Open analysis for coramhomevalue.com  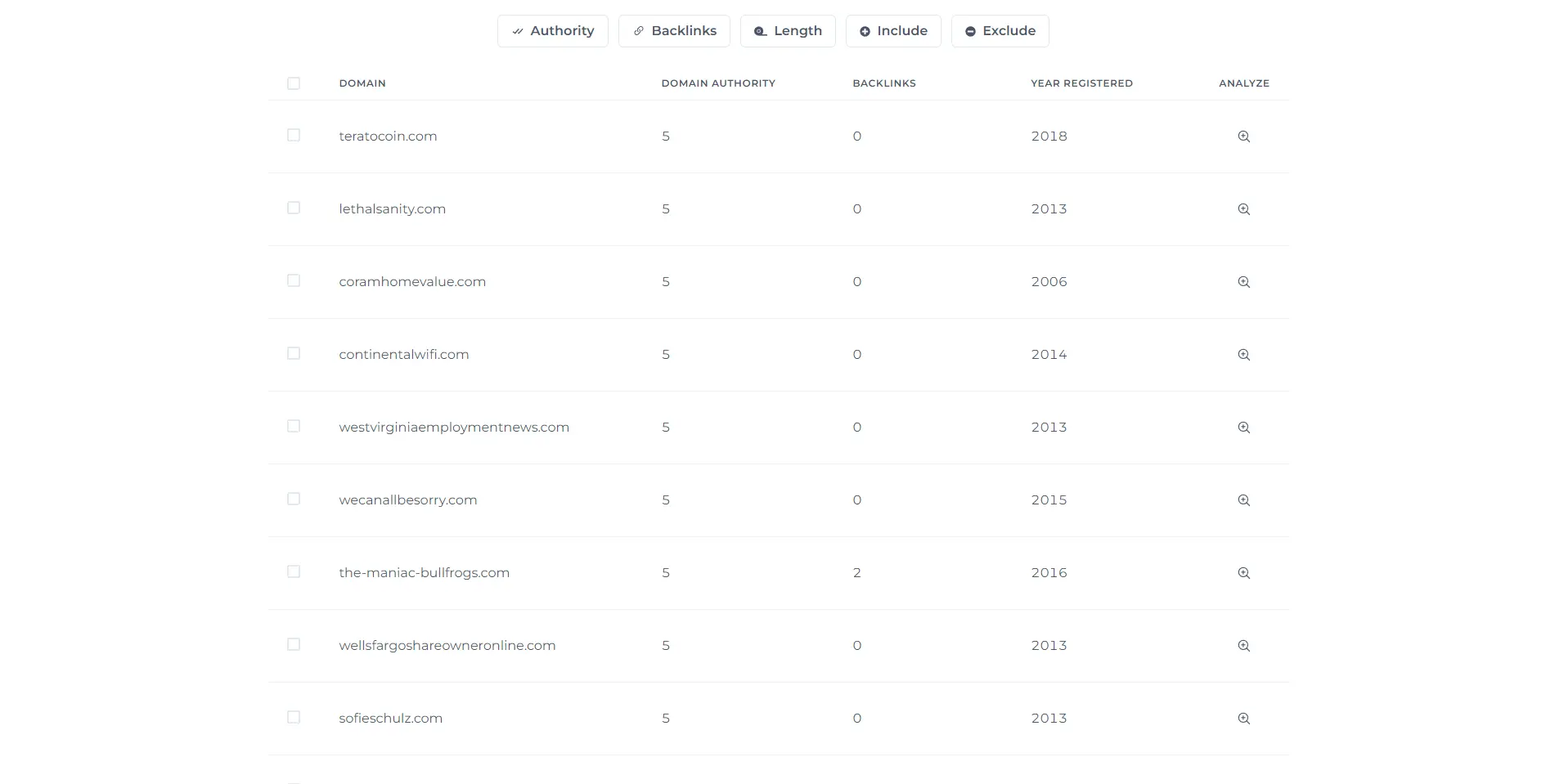coord(1243,282)
